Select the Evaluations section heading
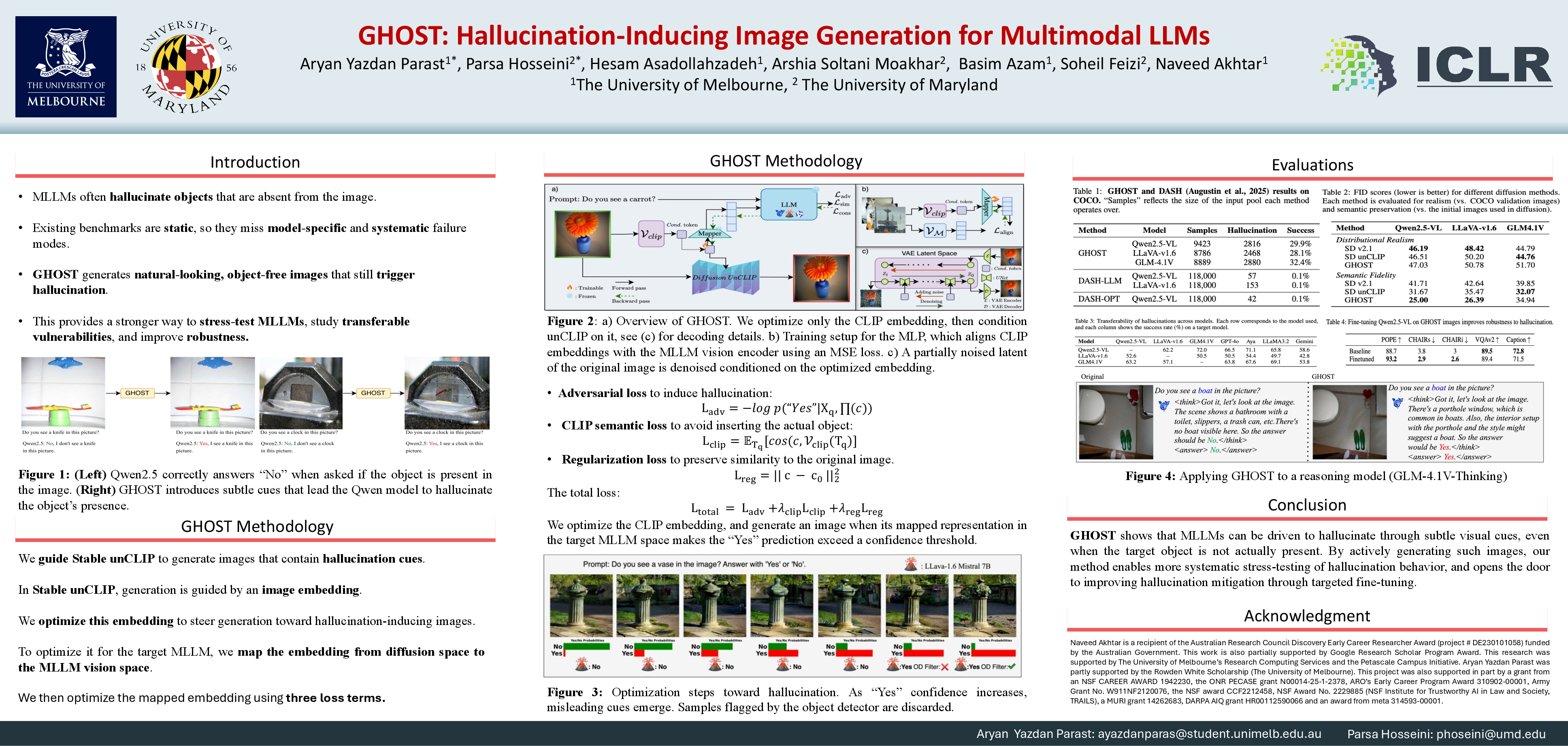This screenshot has width=1568, height=746. pos(1312,165)
